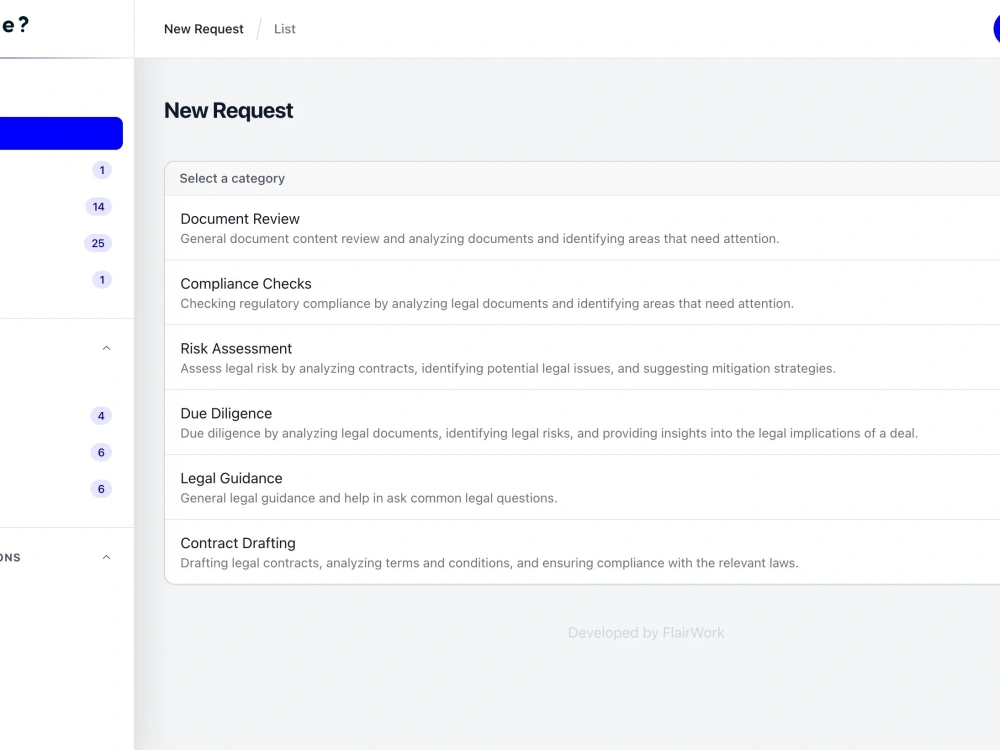Image resolution: width=1000 pixels, height=750 pixels.
Task: Pick the Risk Assessment category
Action: click(582, 358)
